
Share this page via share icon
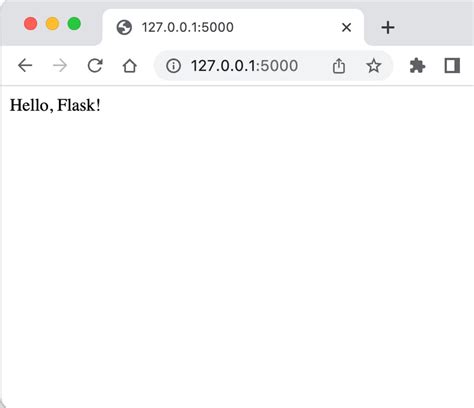[339, 66]
